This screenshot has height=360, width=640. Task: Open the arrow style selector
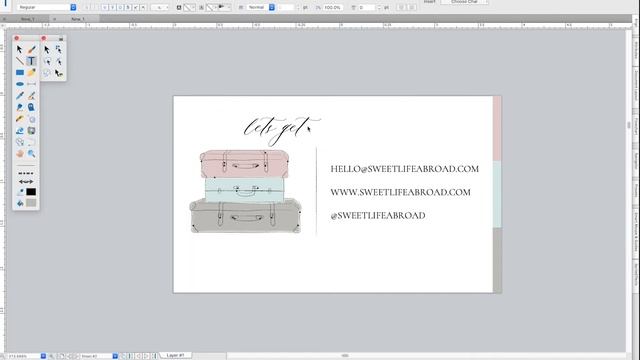coord(26,182)
